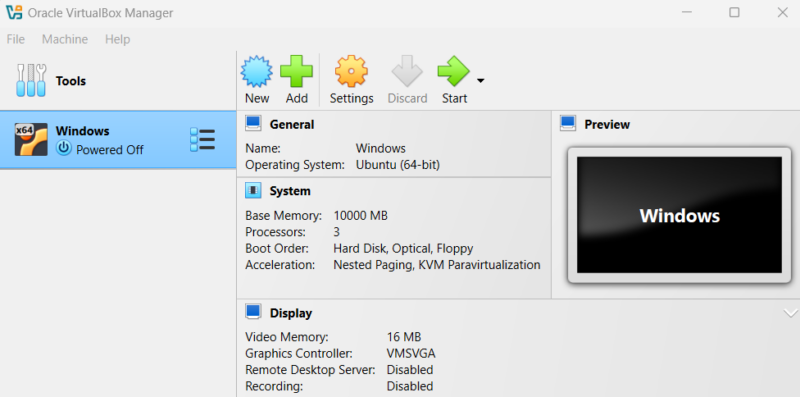
Task: Click the 'VMSVGA' graphics controller value
Action: [411, 353]
